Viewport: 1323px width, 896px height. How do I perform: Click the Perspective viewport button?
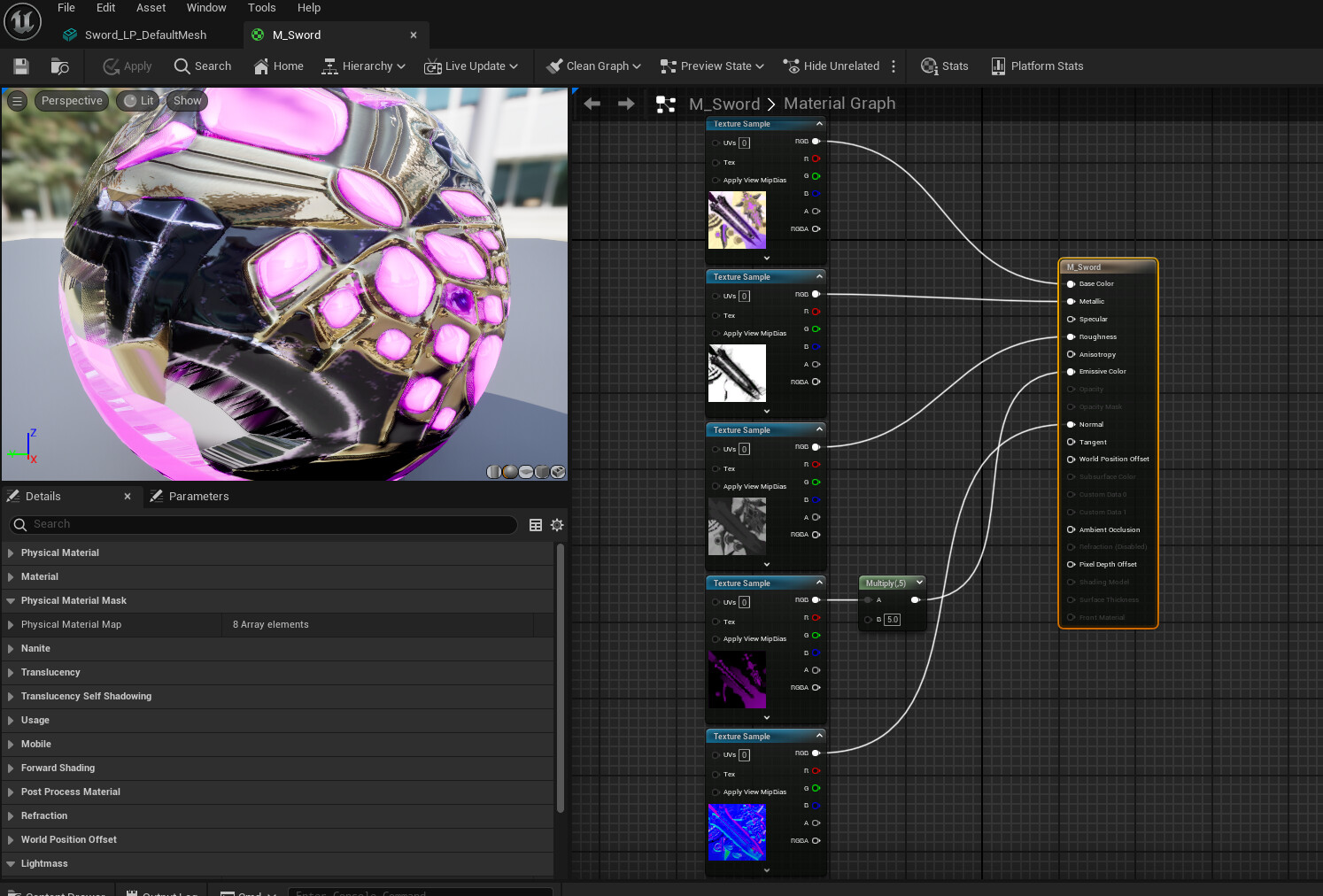coord(72,101)
